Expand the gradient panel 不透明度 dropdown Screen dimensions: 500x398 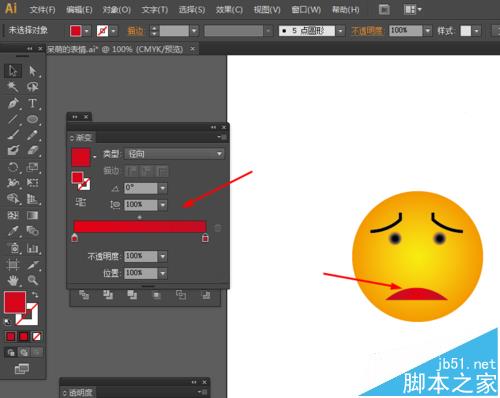click(163, 256)
